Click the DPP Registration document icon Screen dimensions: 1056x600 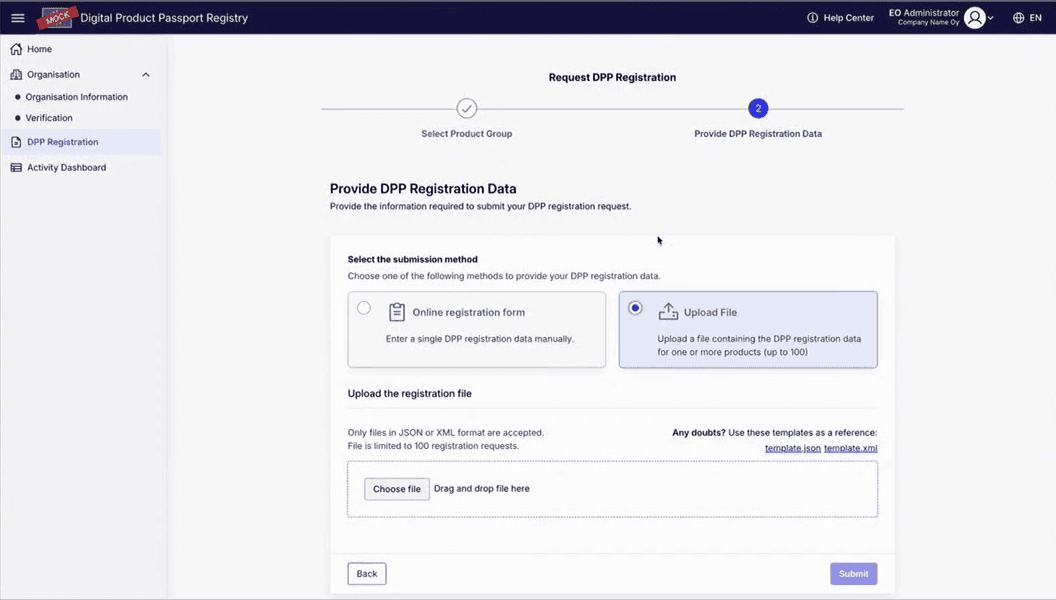pyautogui.click(x=16, y=142)
